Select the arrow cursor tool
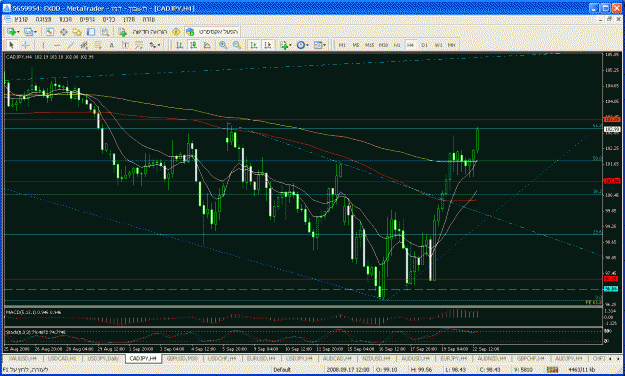Screen dimensions: 625x376 click(x=11, y=45)
